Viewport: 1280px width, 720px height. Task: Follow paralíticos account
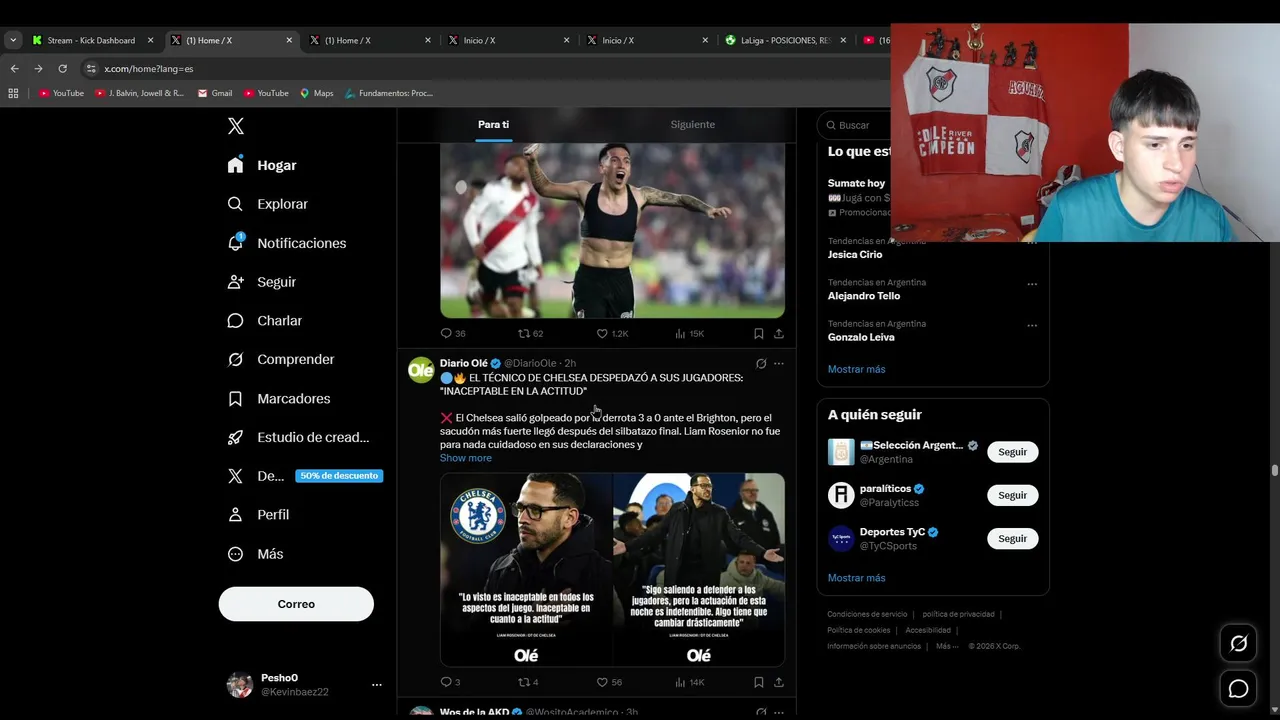(1012, 495)
